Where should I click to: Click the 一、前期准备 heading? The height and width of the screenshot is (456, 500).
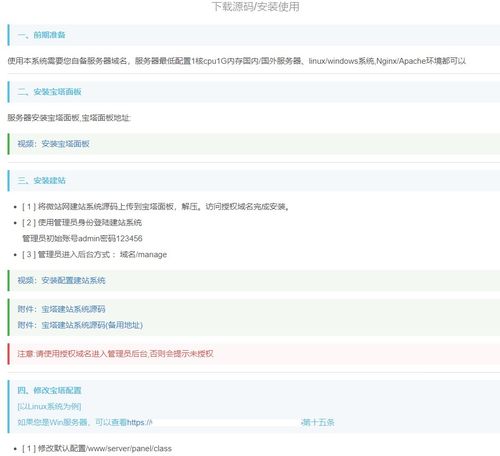tap(41, 35)
